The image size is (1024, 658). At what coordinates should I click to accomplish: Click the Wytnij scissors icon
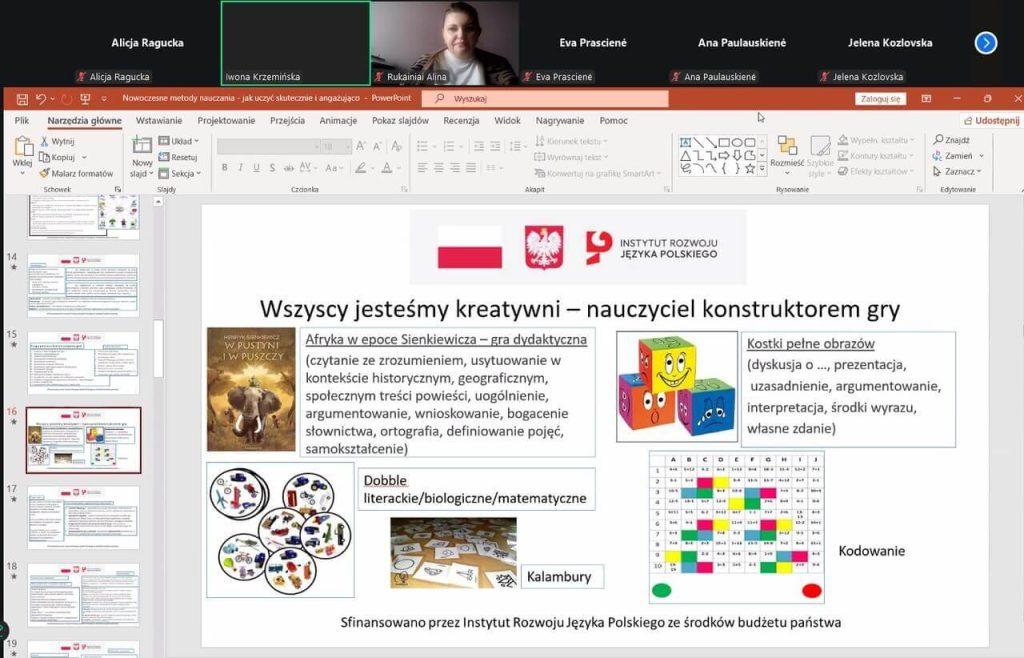click(x=45, y=141)
